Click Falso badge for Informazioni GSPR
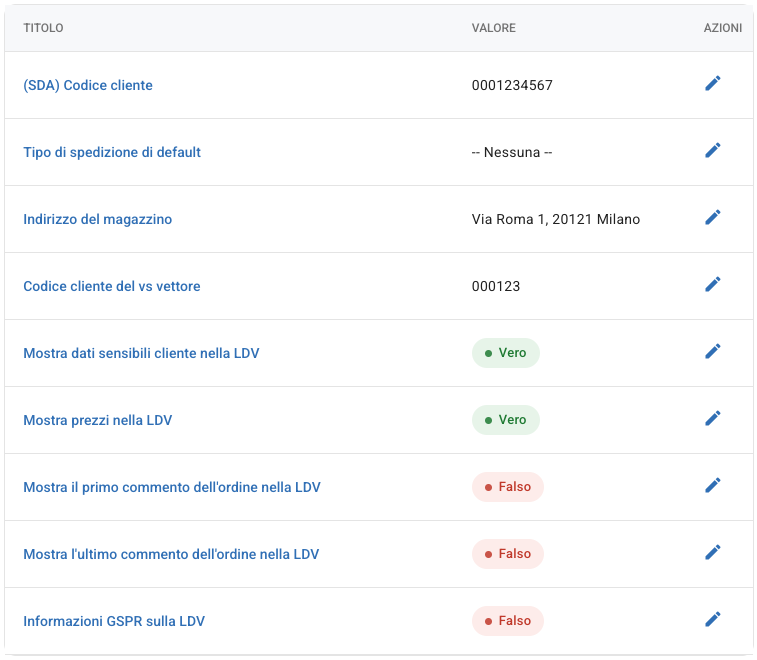Viewport: 757px width, 660px height. (x=508, y=621)
